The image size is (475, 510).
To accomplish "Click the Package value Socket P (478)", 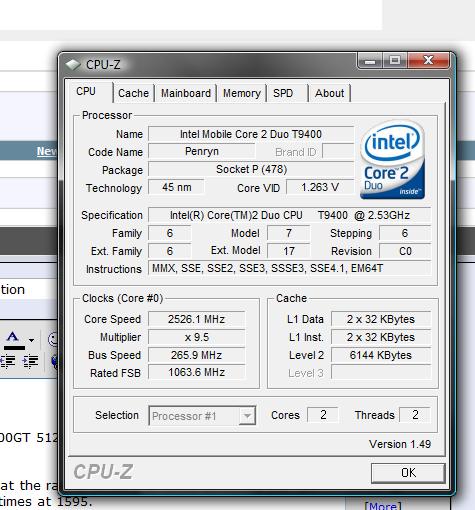I will pyautogui.click(x=251, y=169).
